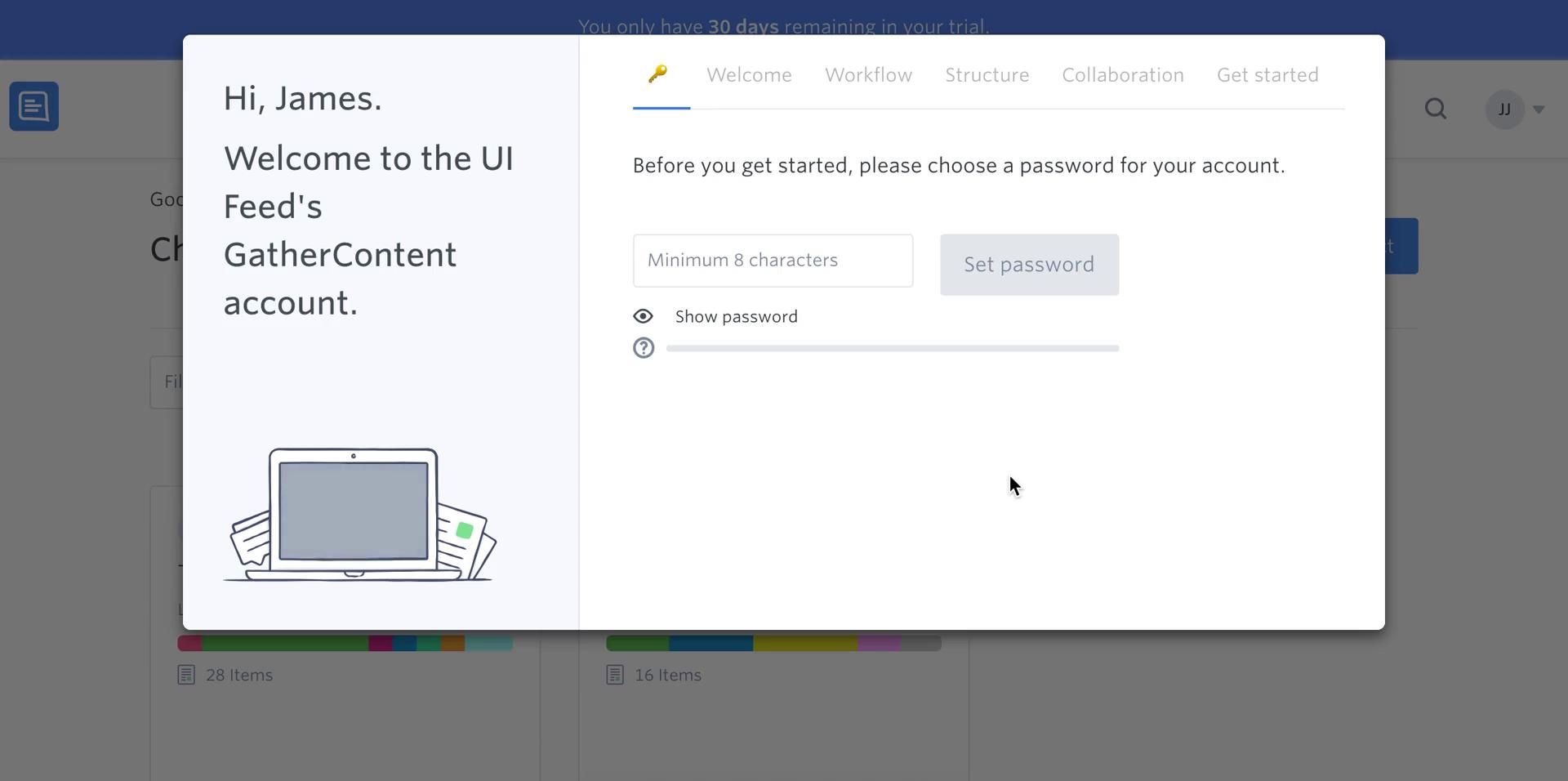The width and height of the screenshot is (1568, 781).
Task: Click the key icon tab
Action: (658, 74)
